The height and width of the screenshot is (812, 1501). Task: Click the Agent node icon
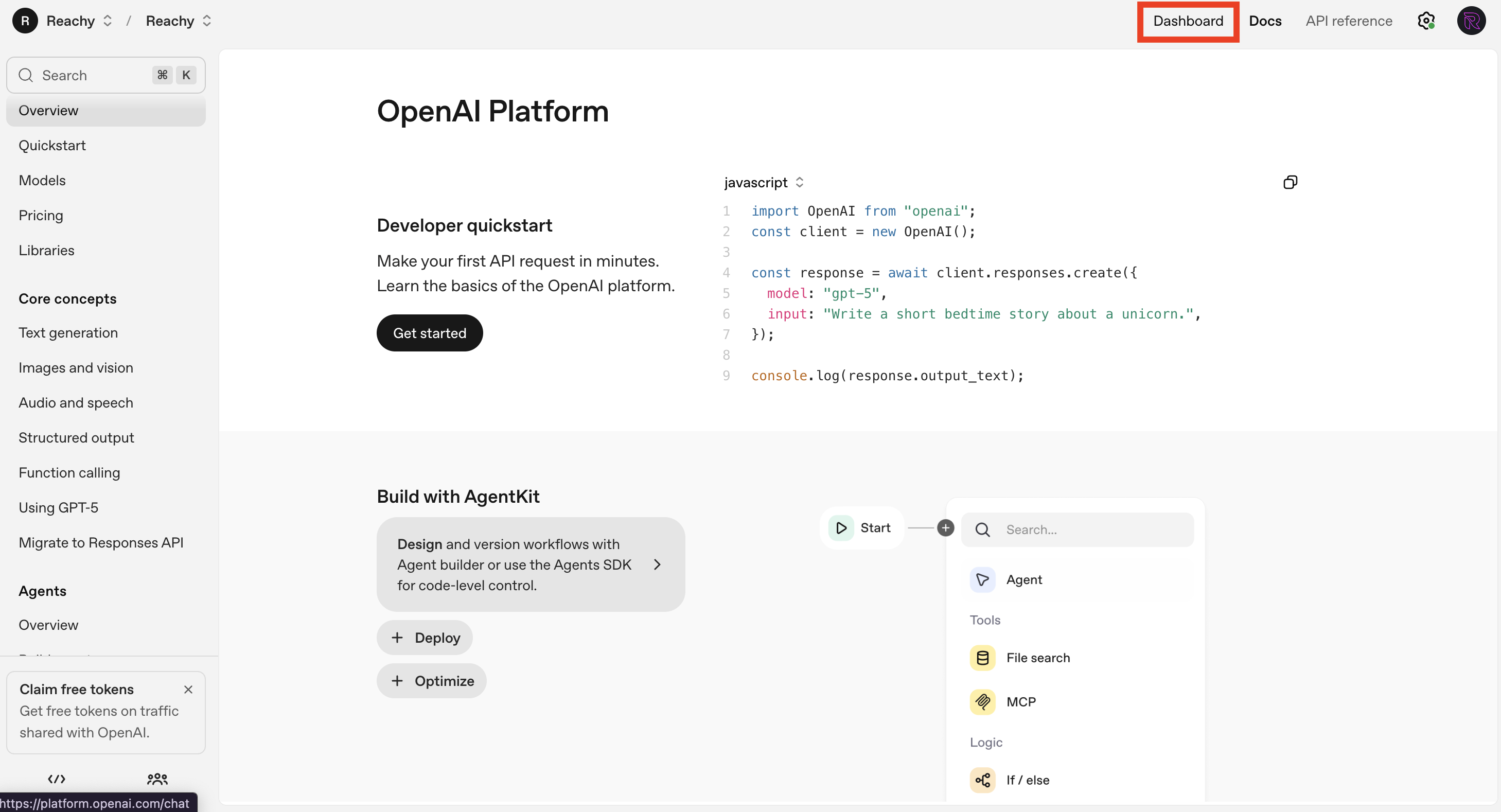point(982,579)
